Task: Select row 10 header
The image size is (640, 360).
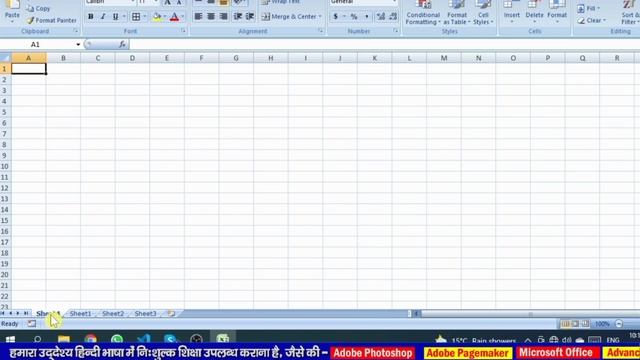Action: click(x=5, y=167)
